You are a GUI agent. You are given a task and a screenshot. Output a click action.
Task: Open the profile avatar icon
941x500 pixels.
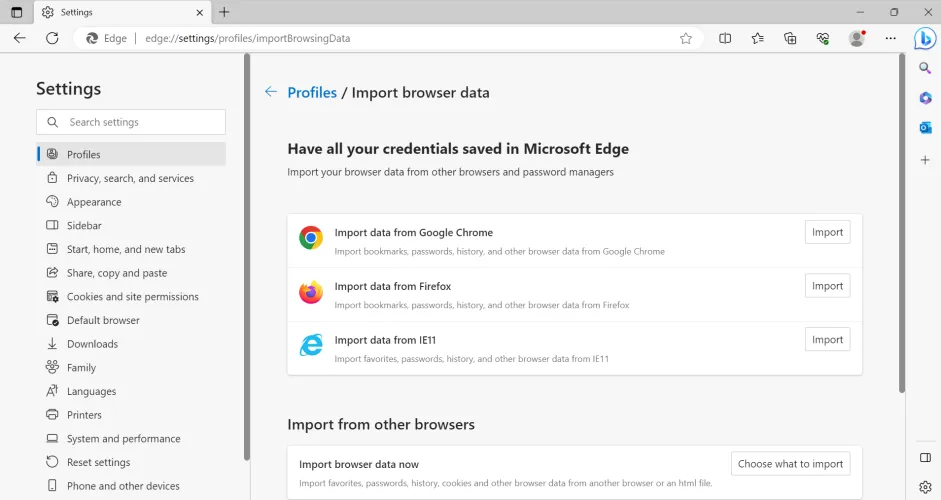tap(856, 38)
